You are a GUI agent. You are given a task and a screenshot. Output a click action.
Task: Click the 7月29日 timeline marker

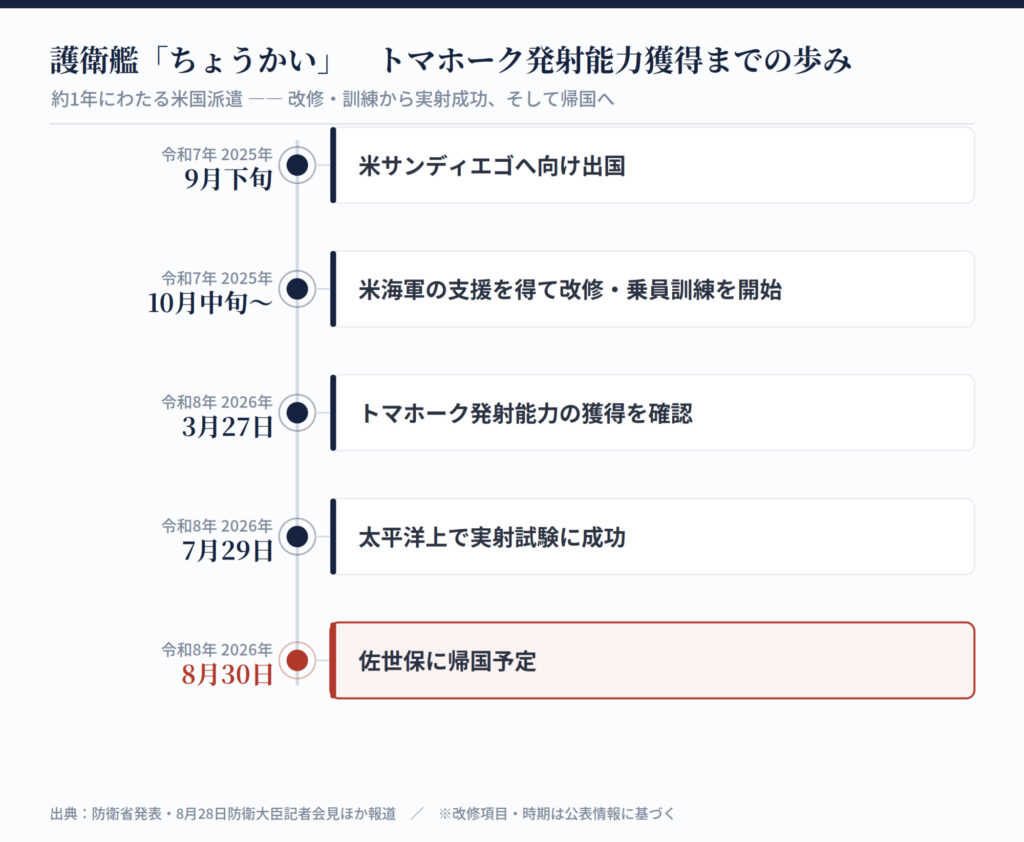pos(297,536)
